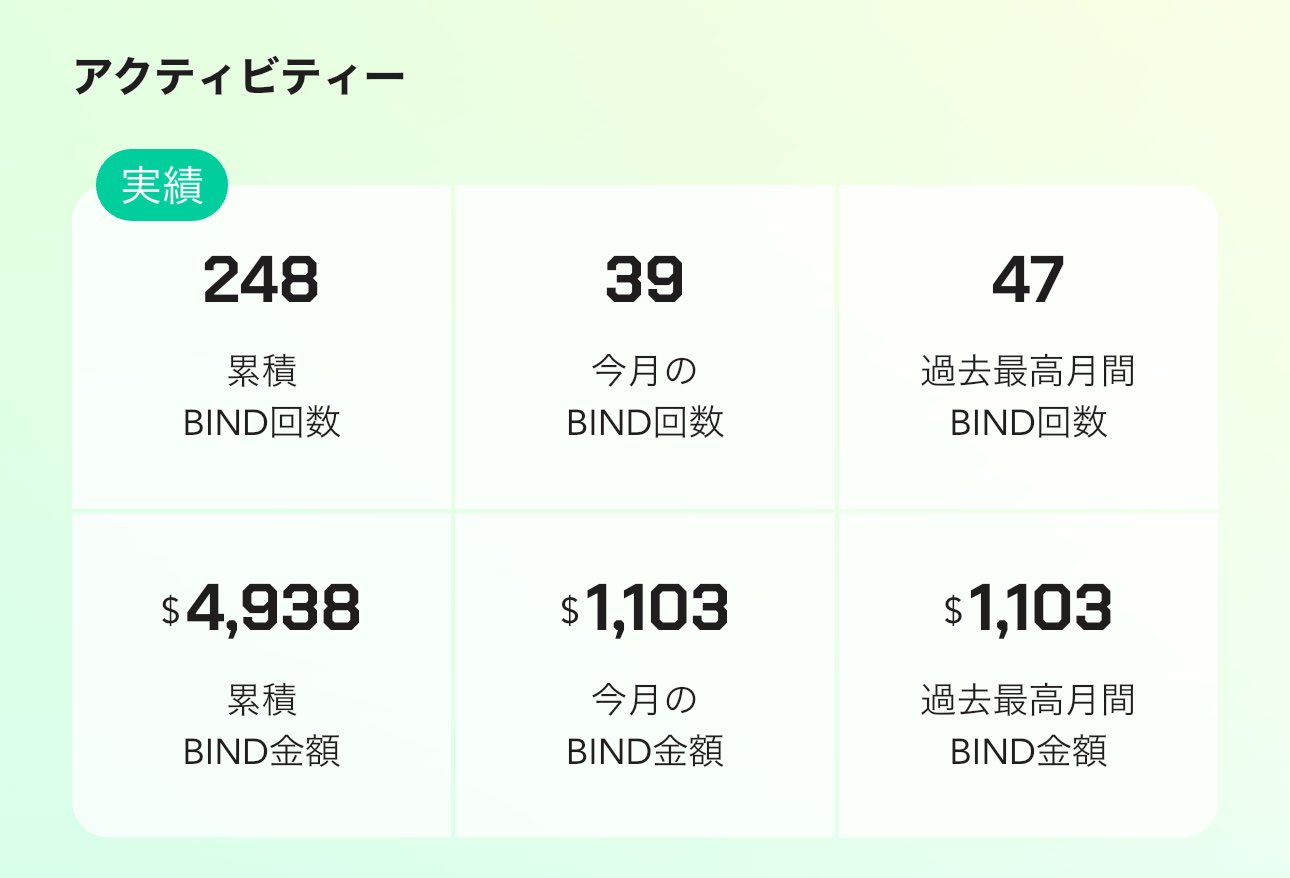Click the 累積 text under 4,938
Screen dimensions: 1290x878
click(262, 700)
